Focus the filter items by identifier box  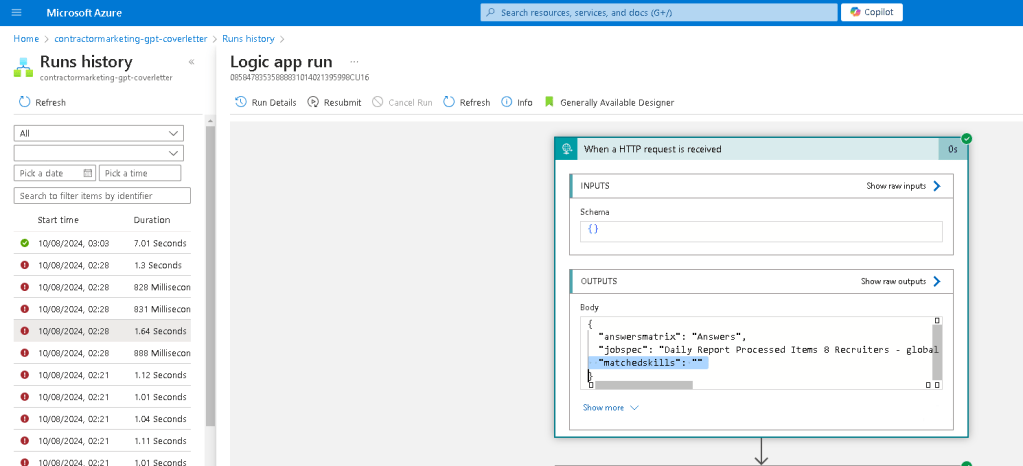[102, 196]
